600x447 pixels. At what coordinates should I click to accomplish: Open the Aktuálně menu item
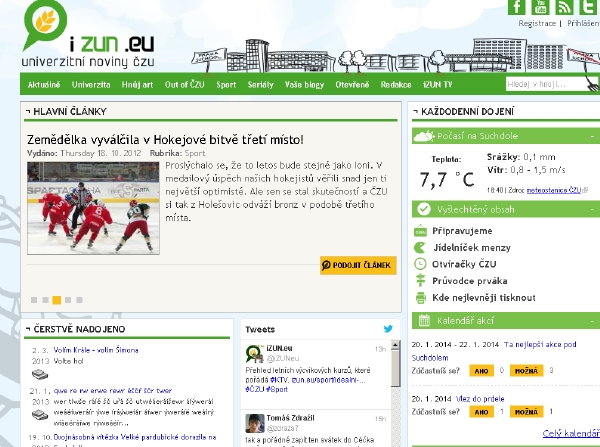pos(44,85)
